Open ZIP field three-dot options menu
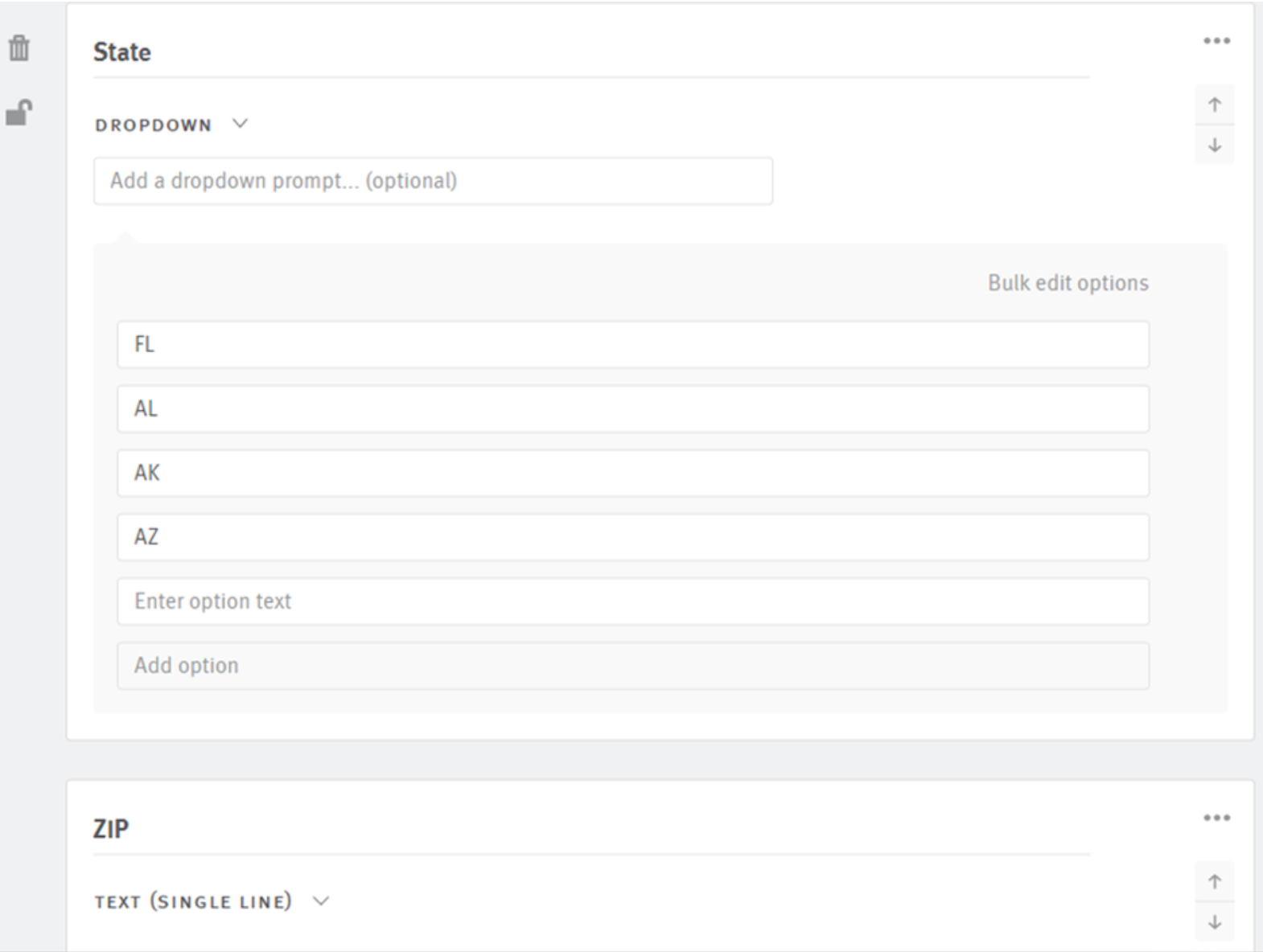The height and width of the screenshot is (952, 1263). click(x=1216, y=818)
